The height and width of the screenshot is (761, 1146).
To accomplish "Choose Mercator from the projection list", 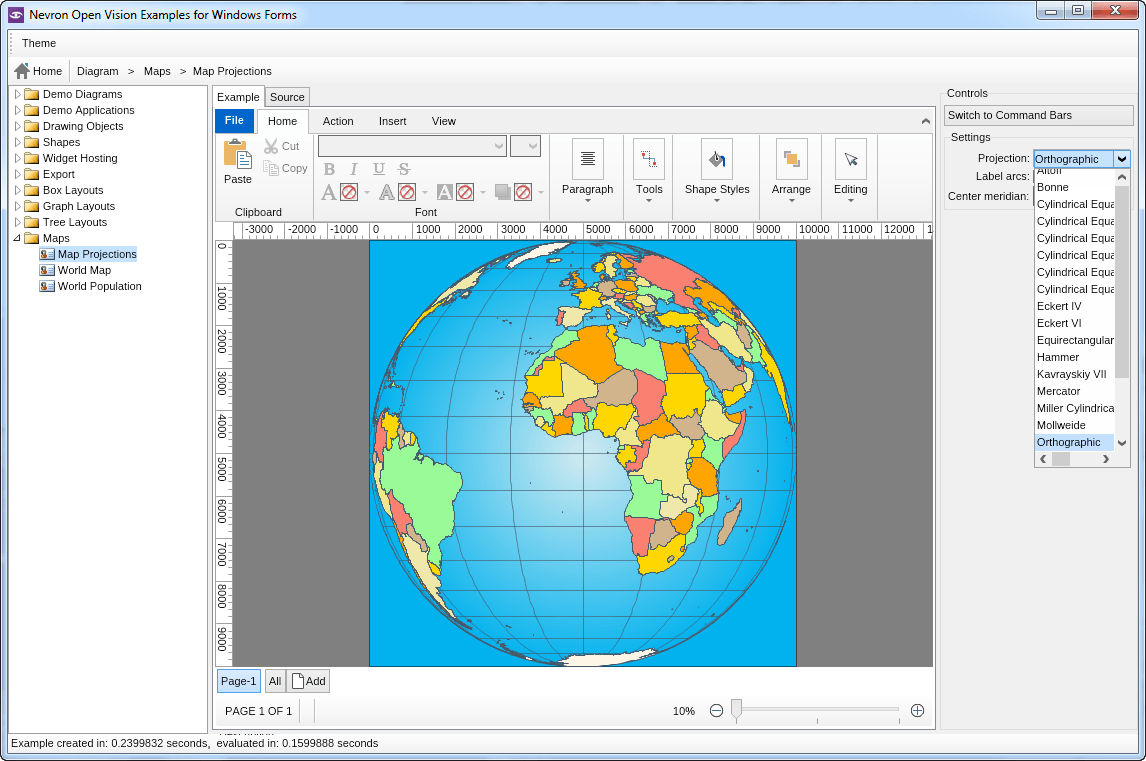I will (1058, 391).
